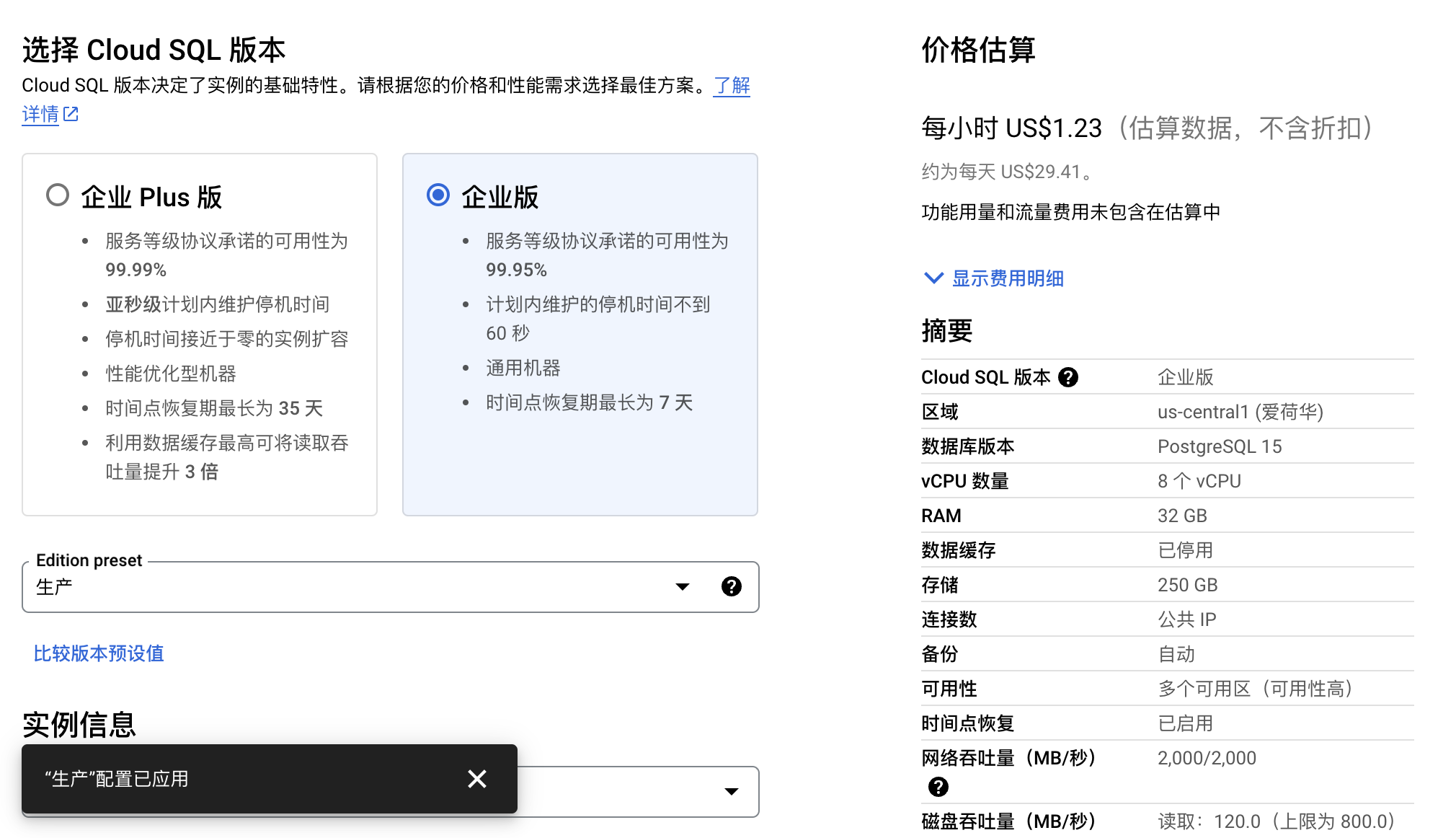Click the 8 个 vCPU value

click(x=1199, y=481)
